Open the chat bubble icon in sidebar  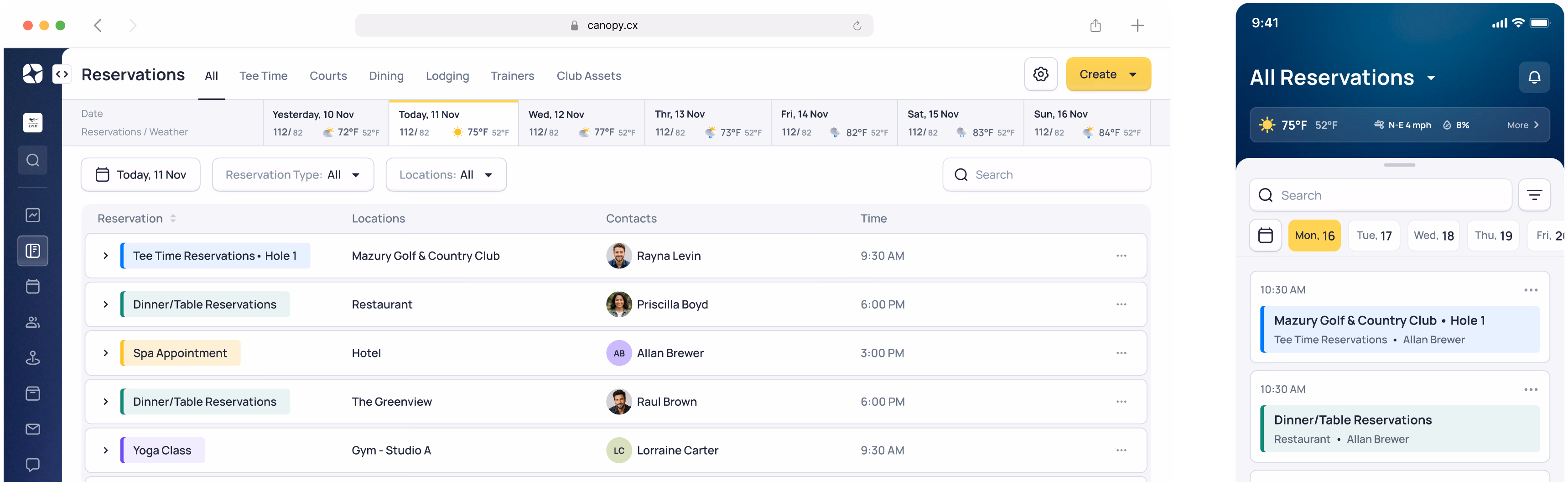click(x=33, y=465)
